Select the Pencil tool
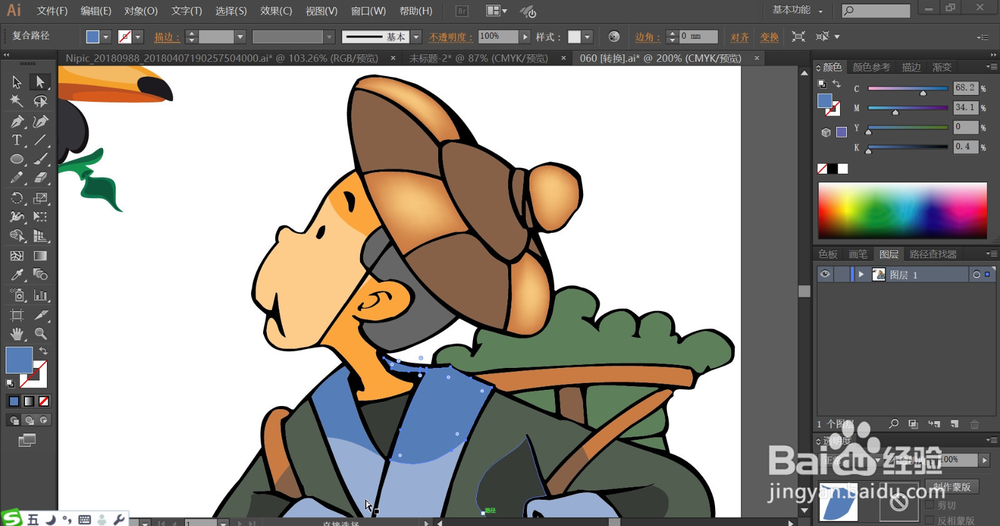 [x=17, y=179]
